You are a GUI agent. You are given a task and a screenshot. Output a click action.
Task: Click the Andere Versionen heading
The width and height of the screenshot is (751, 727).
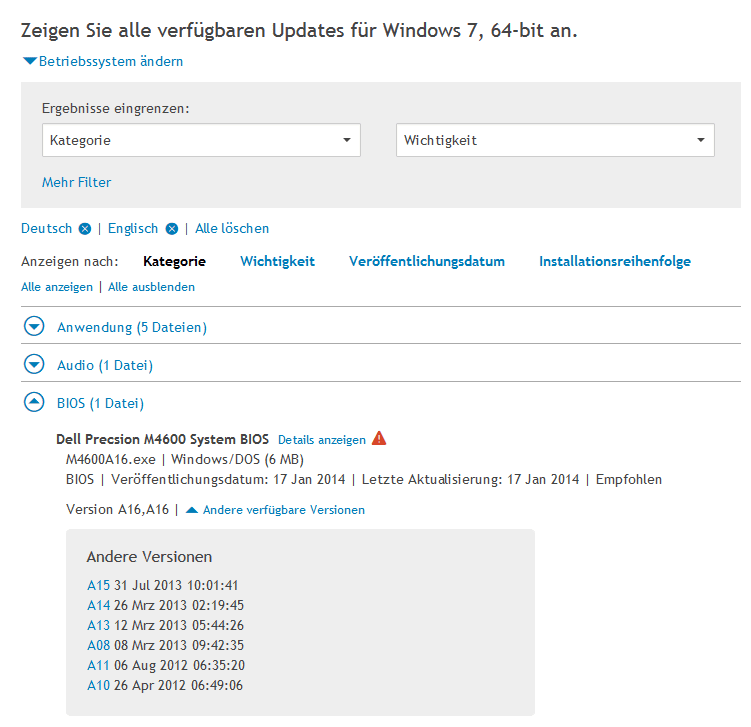pyautogui.click(x=149, y=557)
